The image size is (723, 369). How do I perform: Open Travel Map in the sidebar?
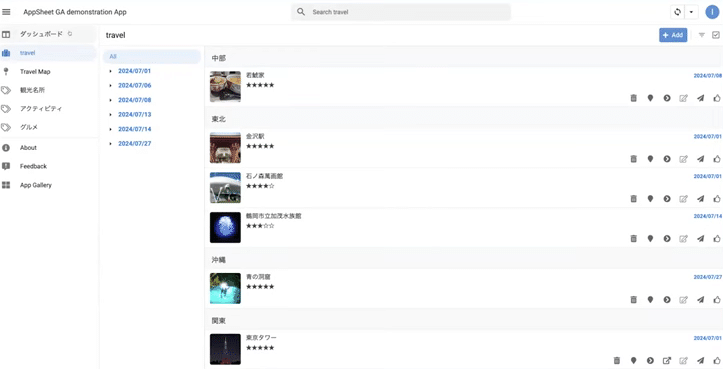click(48, 71)
